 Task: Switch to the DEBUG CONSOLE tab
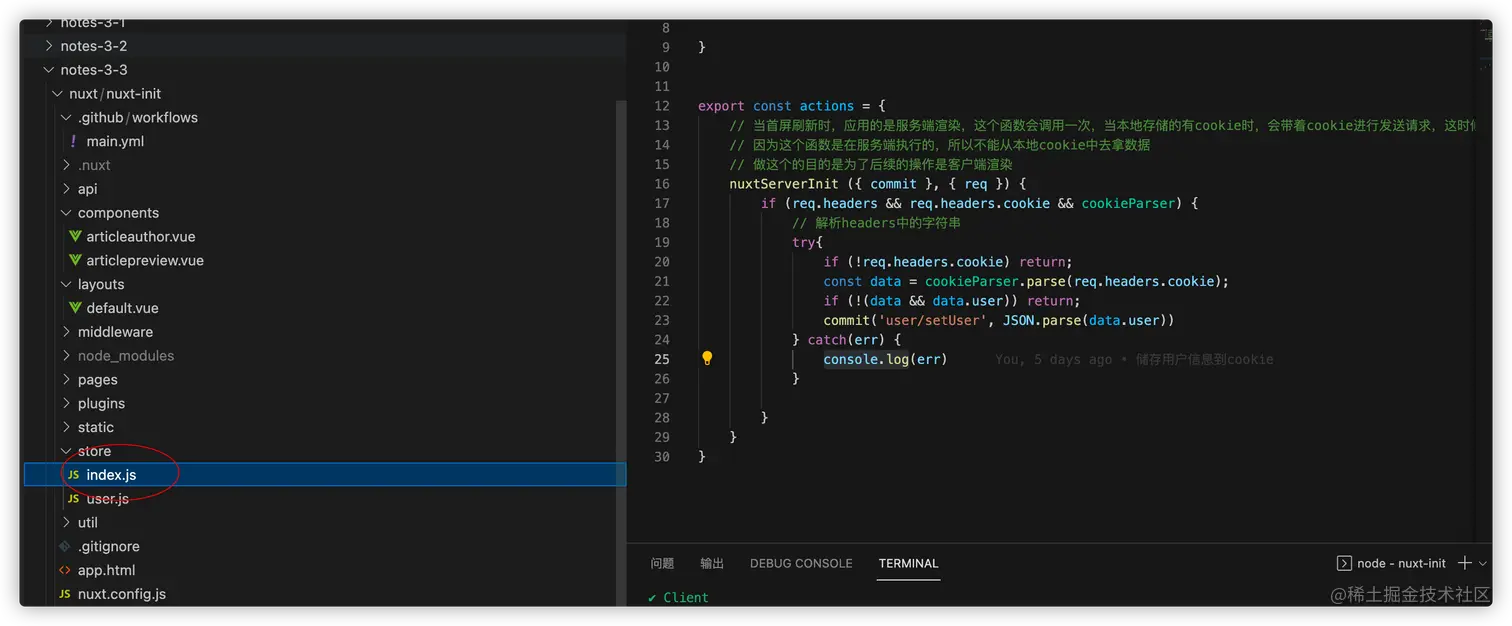(801, 563)
